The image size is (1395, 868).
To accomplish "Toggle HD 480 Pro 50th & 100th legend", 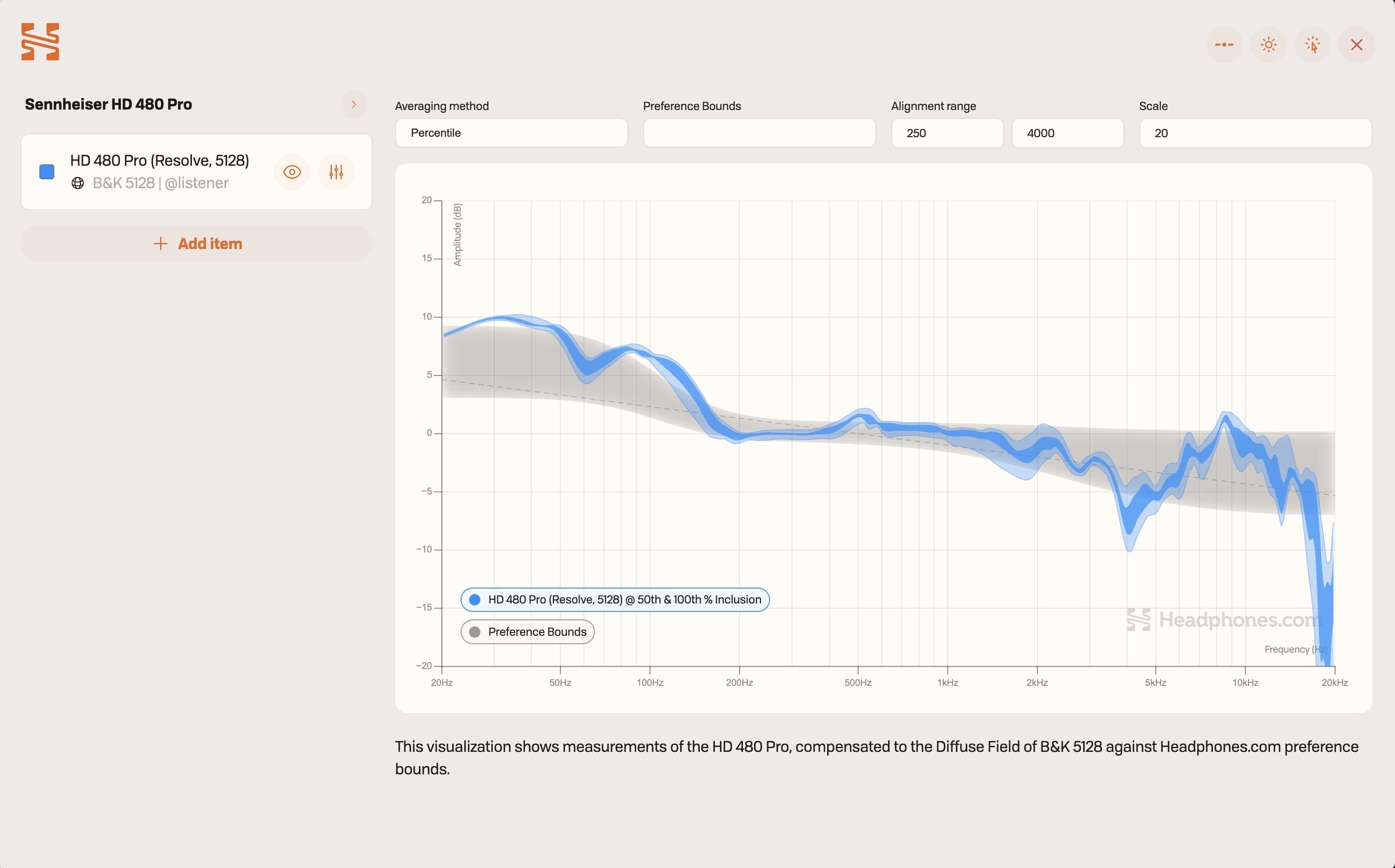I will pyautogui.click(x=615, y=600).
